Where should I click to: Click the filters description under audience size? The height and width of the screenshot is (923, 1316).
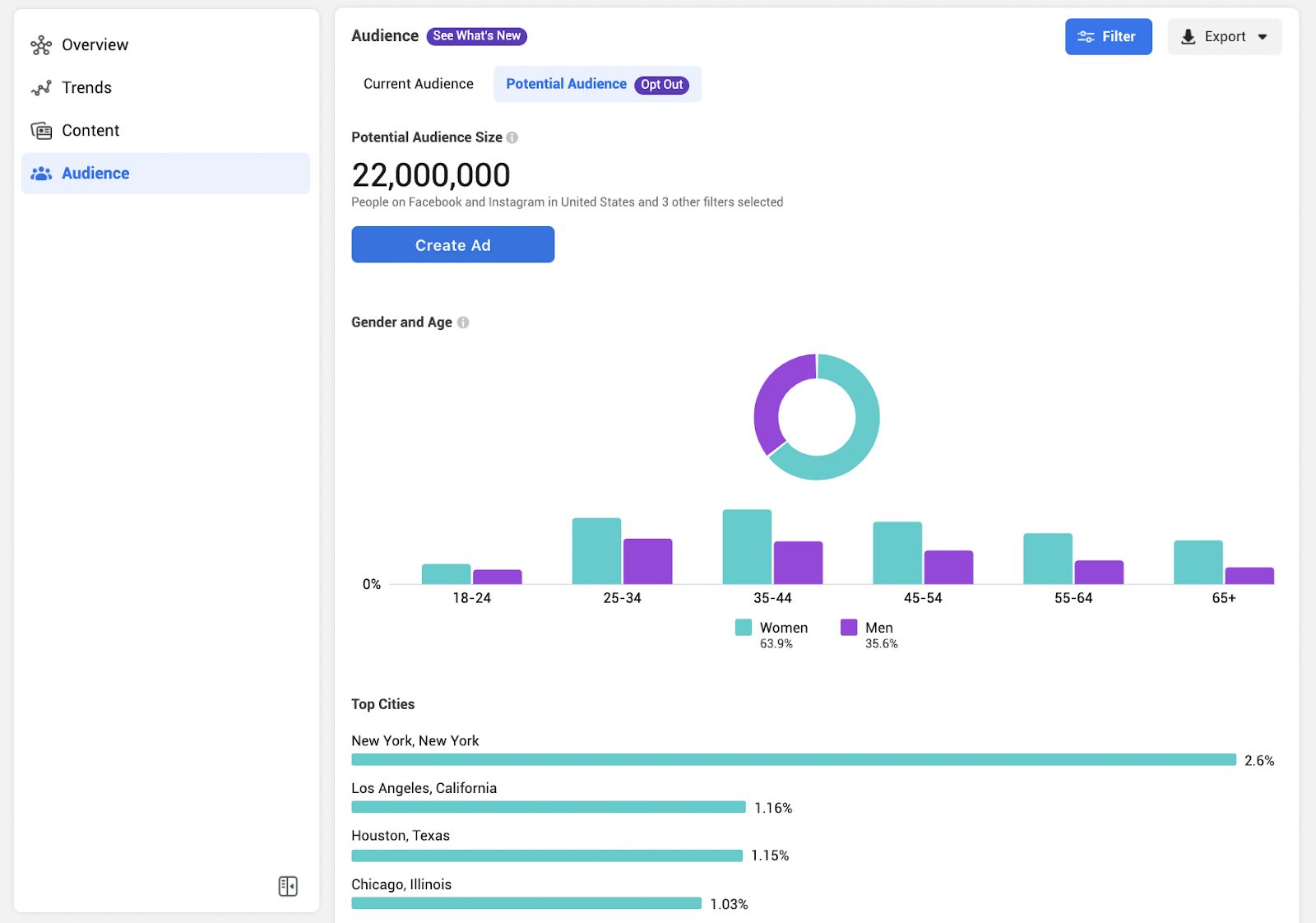click(567, 202)
